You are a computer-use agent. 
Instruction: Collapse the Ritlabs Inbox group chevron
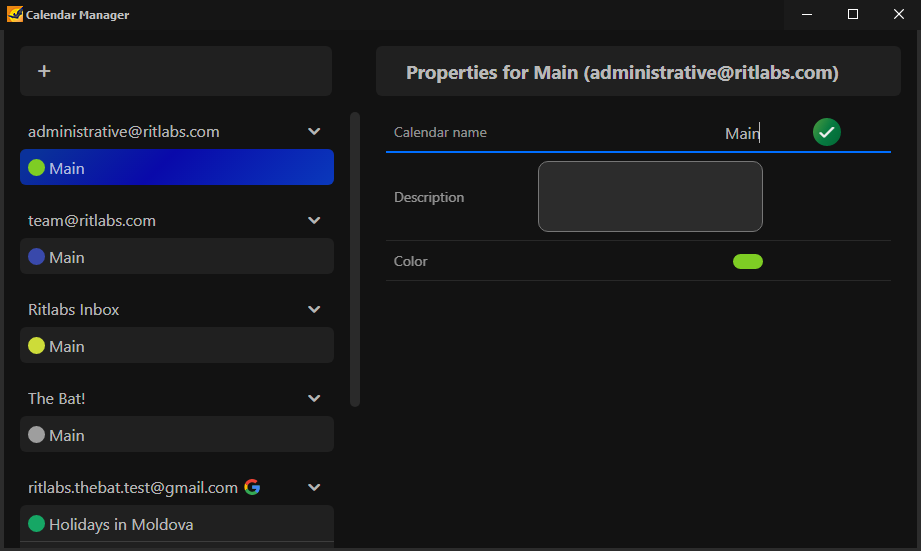point(314,310)
